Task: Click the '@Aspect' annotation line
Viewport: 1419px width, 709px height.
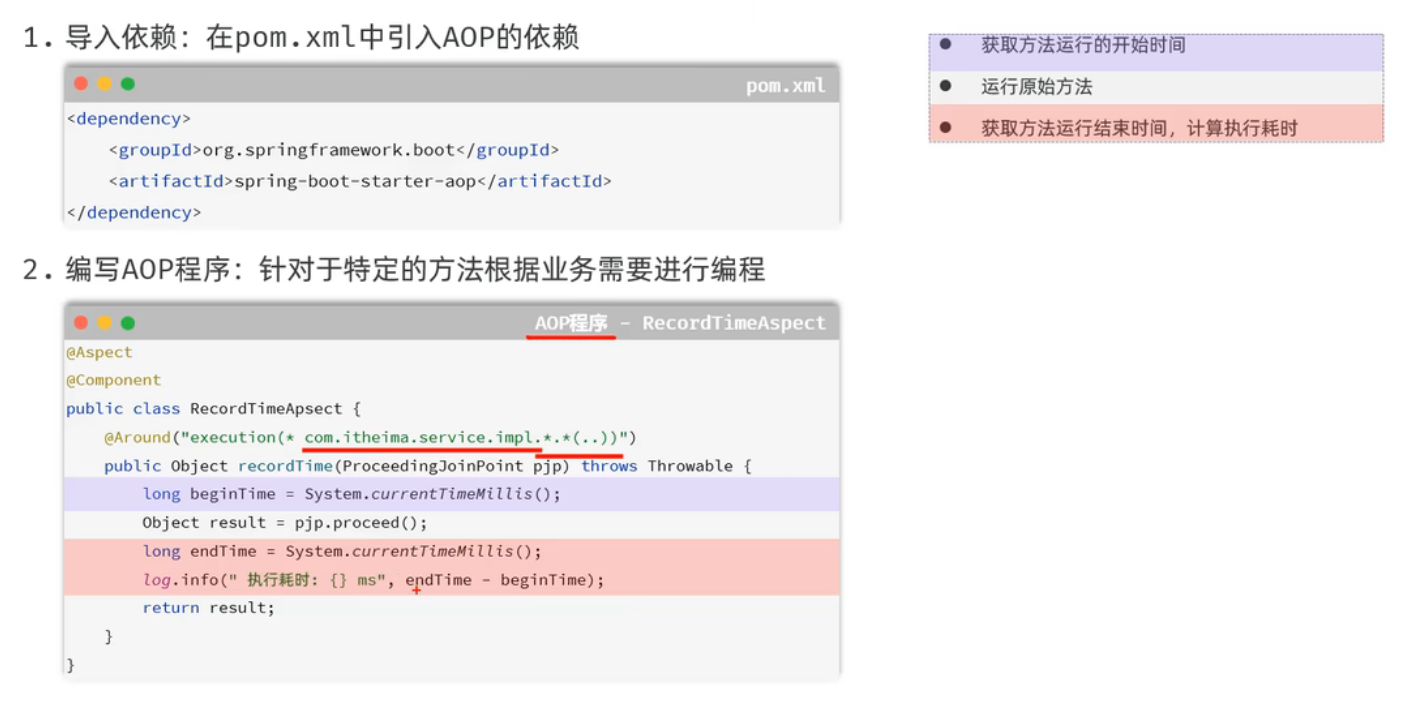Action: click(x=99, y=352)
